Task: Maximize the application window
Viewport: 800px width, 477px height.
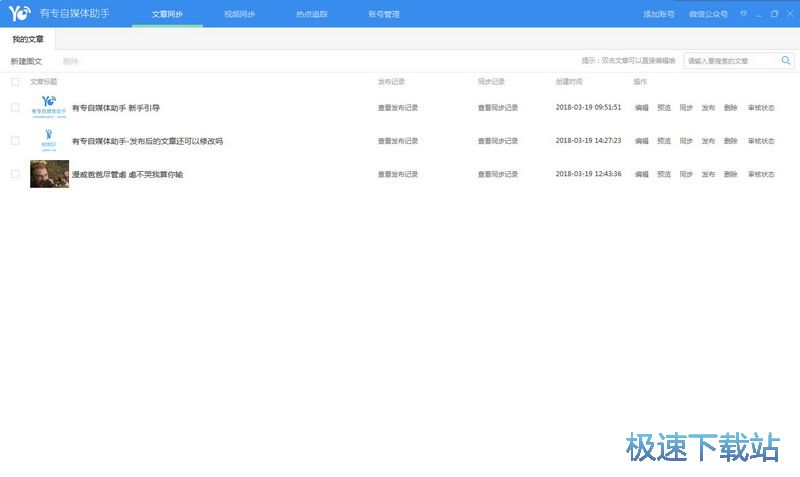Action: pos(774,14)
